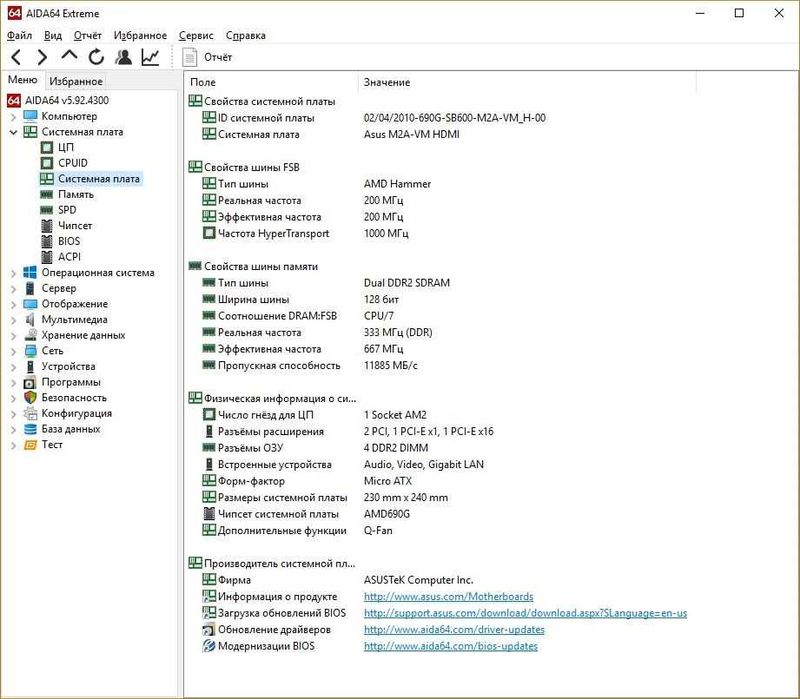The image size is (800, 699).
Task: Collapse the Системная плата tree node
Action: click(x=13, y=132)
